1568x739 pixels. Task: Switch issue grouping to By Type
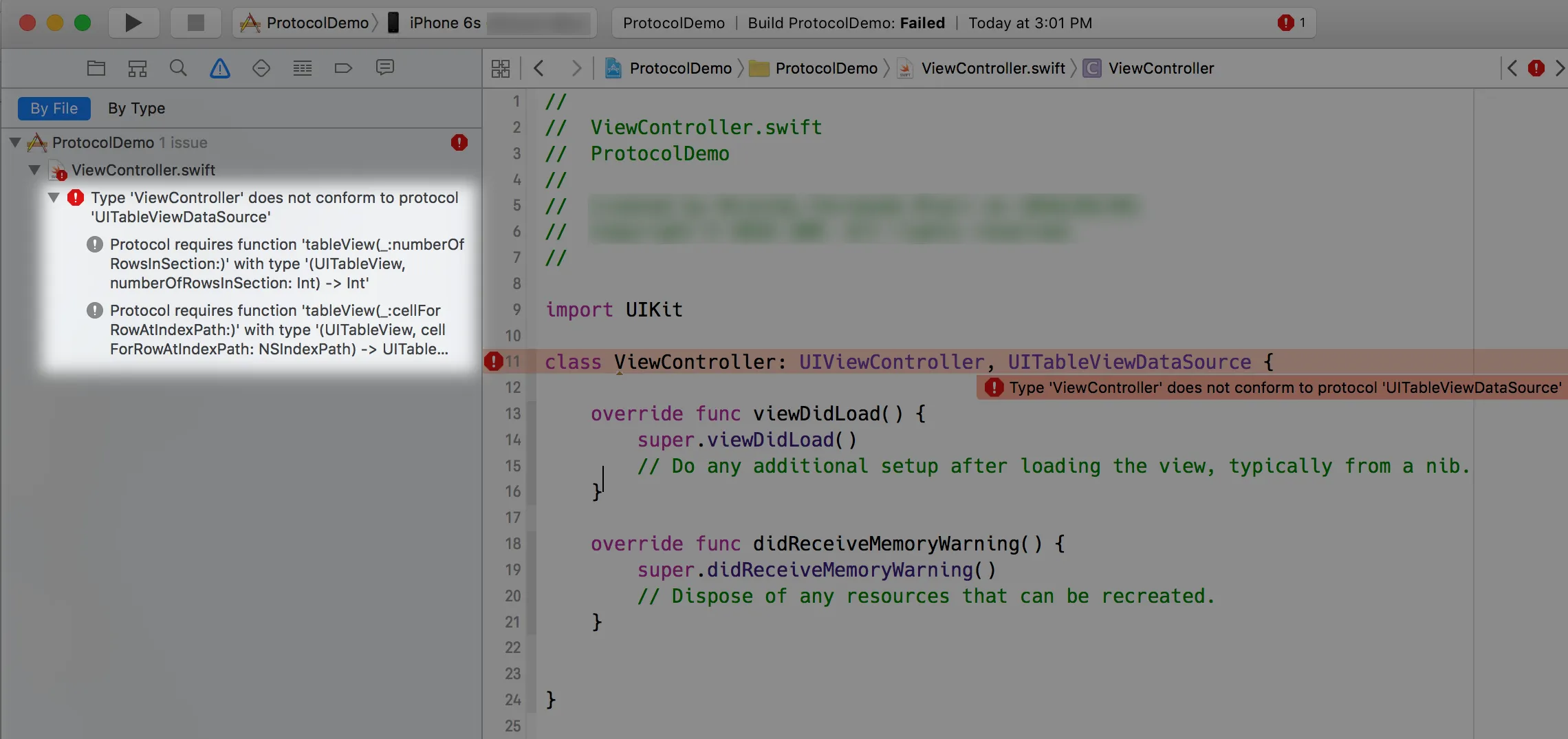[136, 108]
